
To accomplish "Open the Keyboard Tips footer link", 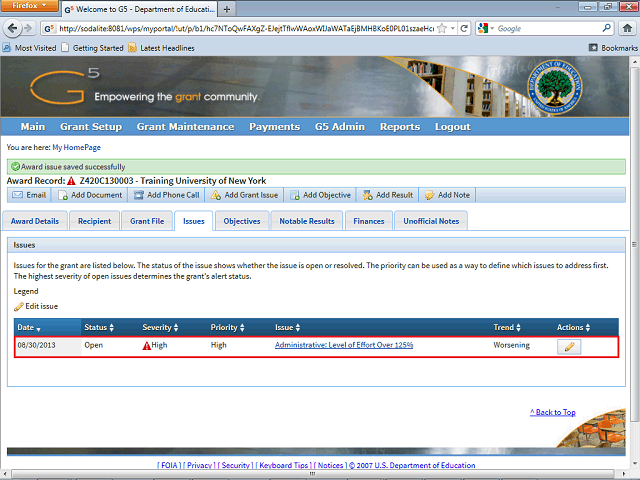I will (284, 465).
